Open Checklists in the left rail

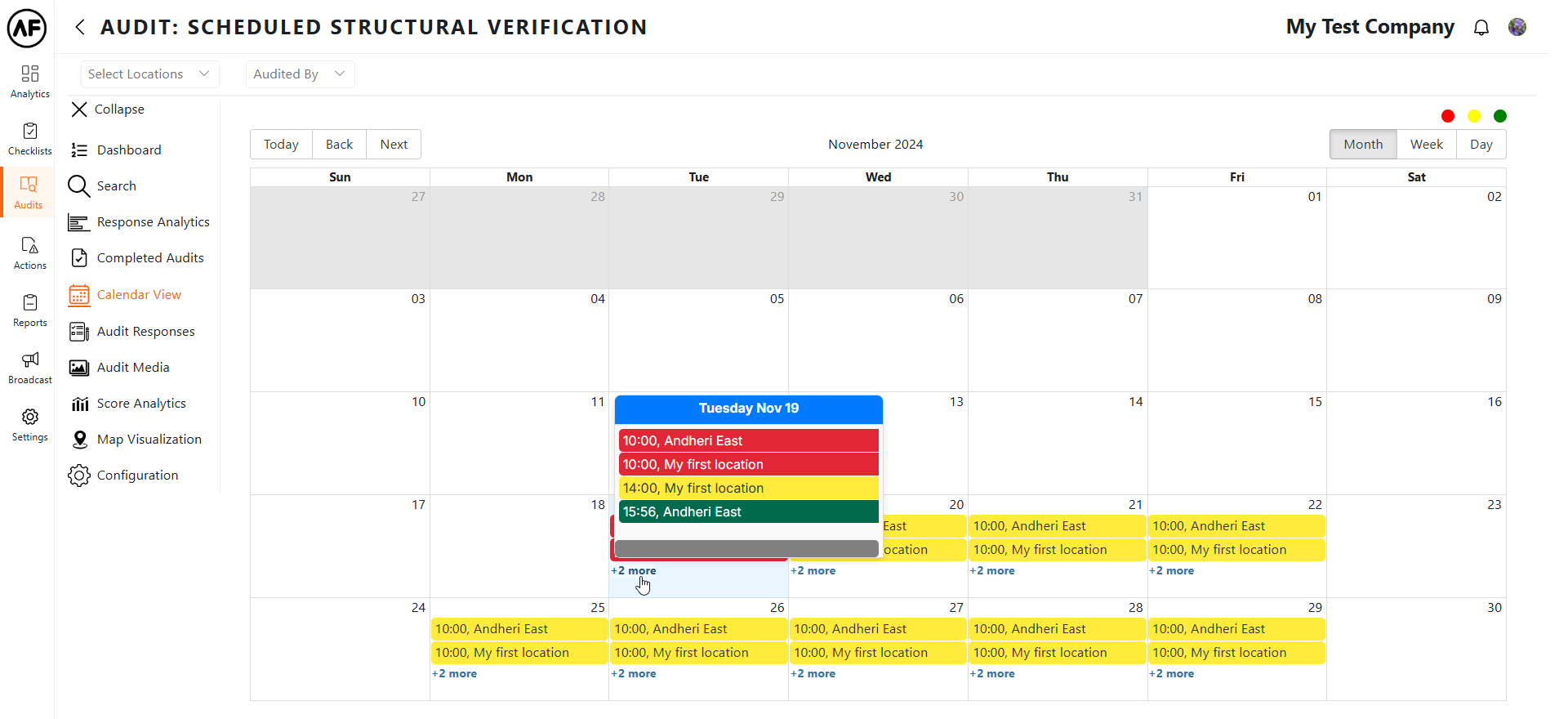[30, 139]
